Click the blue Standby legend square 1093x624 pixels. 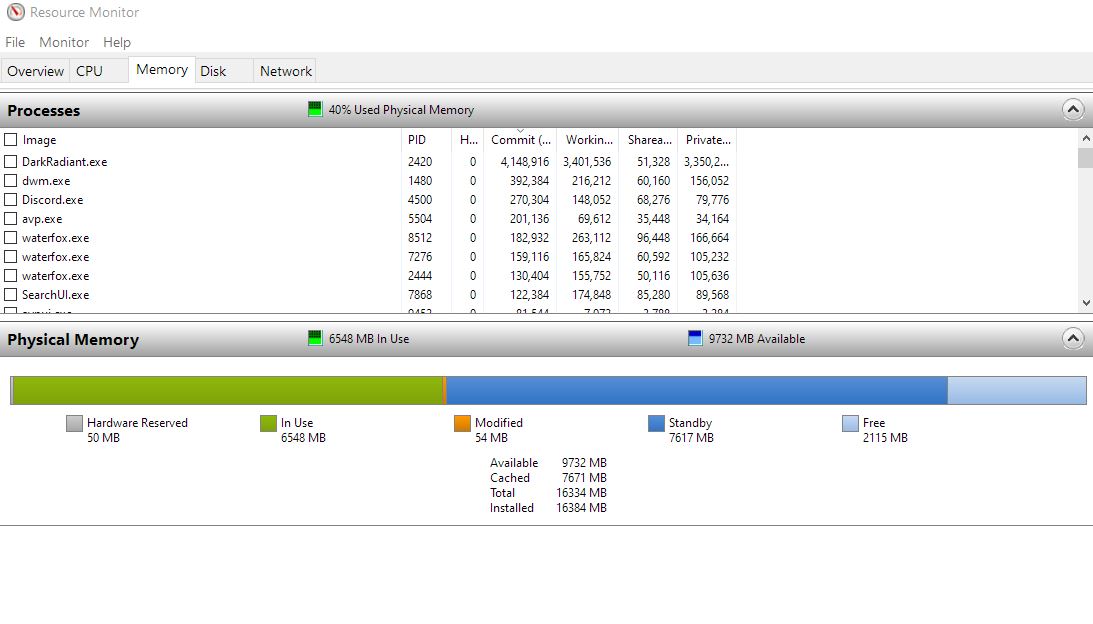(x=656, y=423)
